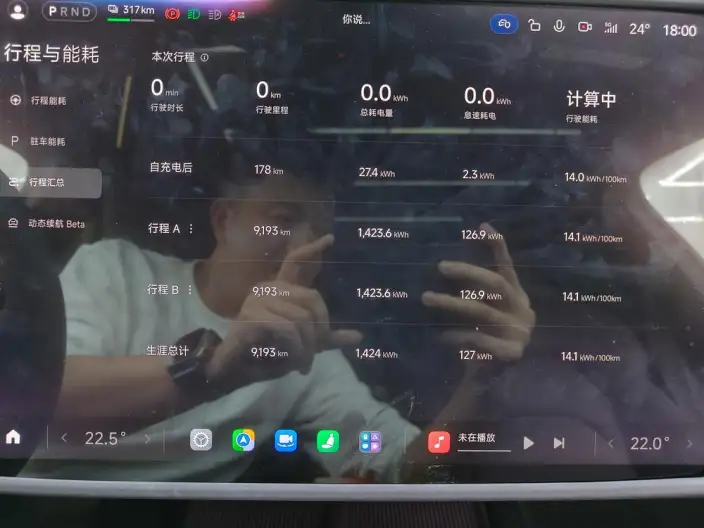Increase right temperature from 22.0°
Viewport: 704px width, 528px height.
point(690,444)
